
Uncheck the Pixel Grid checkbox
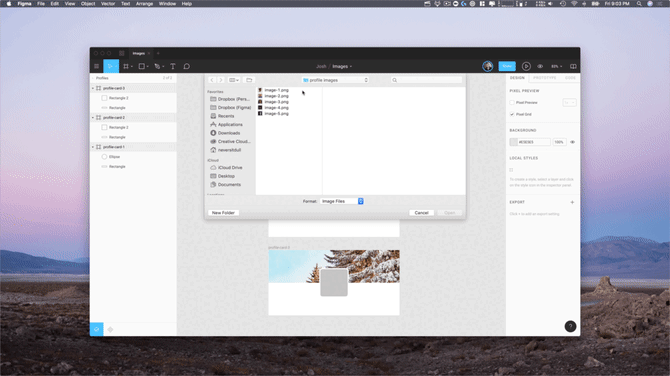[x=512, y=114]
